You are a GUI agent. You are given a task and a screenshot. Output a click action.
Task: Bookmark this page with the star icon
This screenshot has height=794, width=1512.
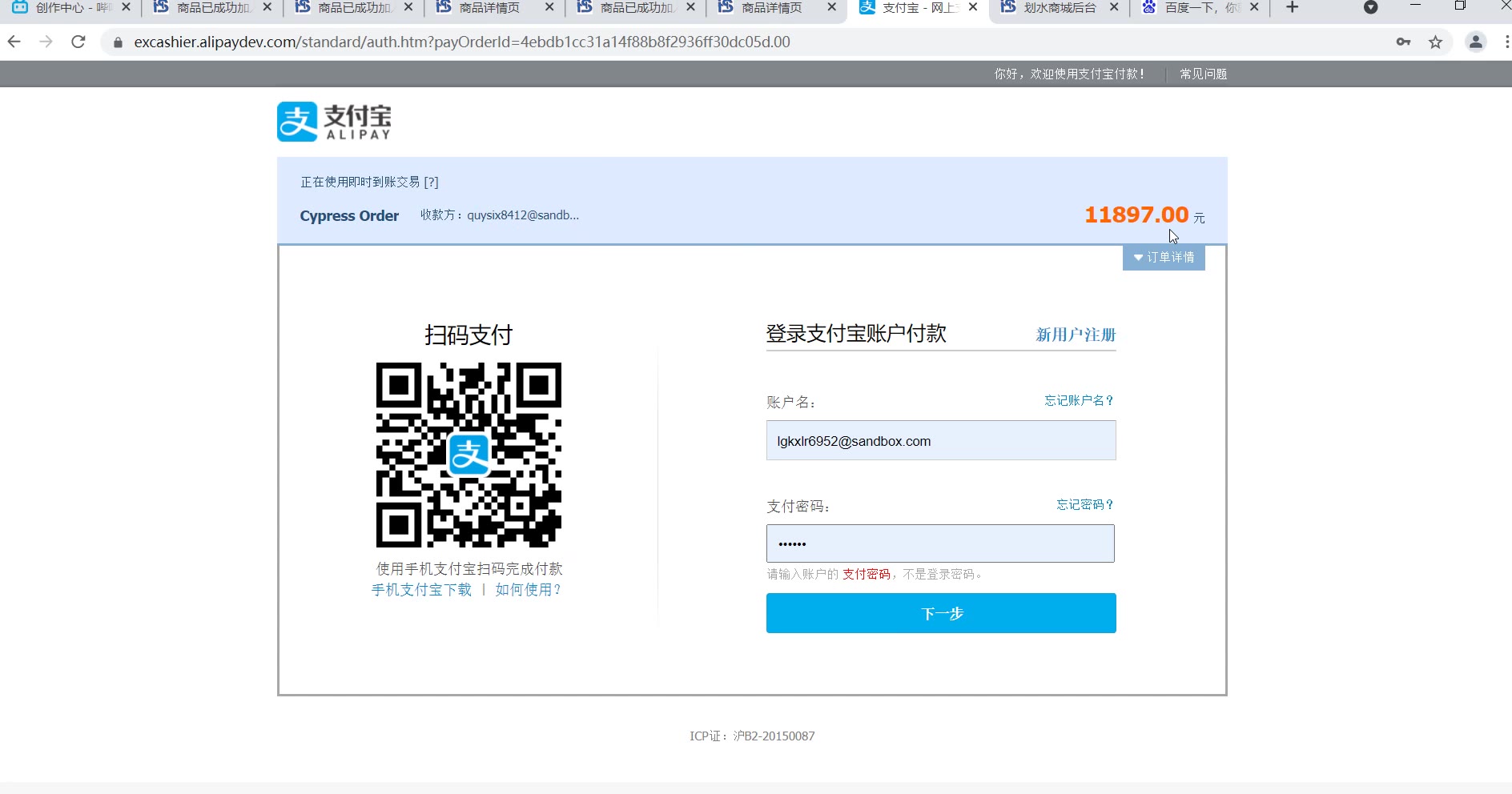(1435, 42)
